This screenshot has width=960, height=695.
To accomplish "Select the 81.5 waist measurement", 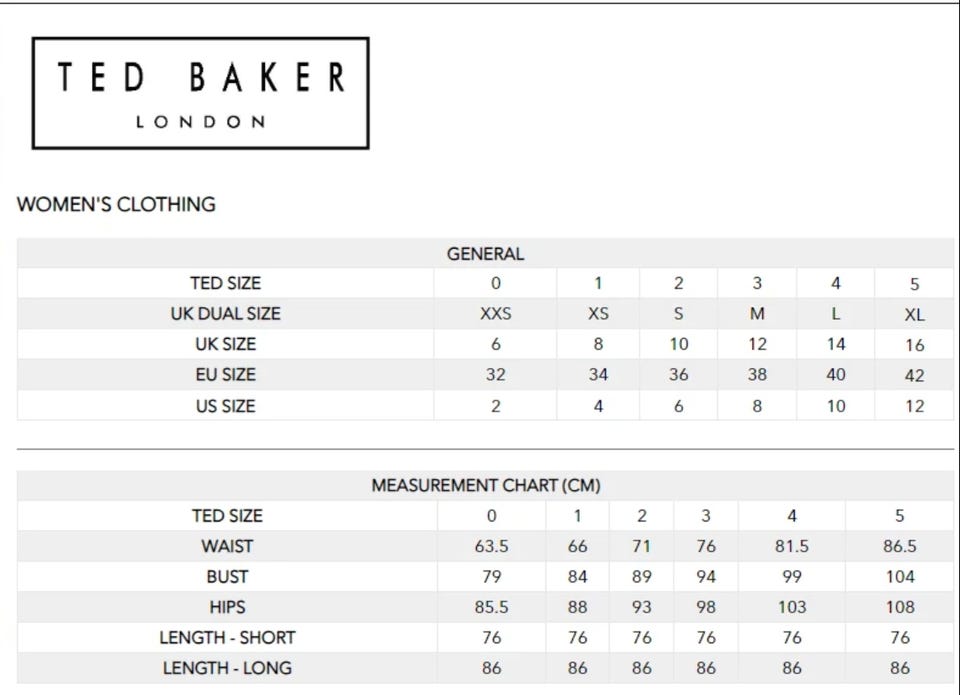I will tap(791, 547).
